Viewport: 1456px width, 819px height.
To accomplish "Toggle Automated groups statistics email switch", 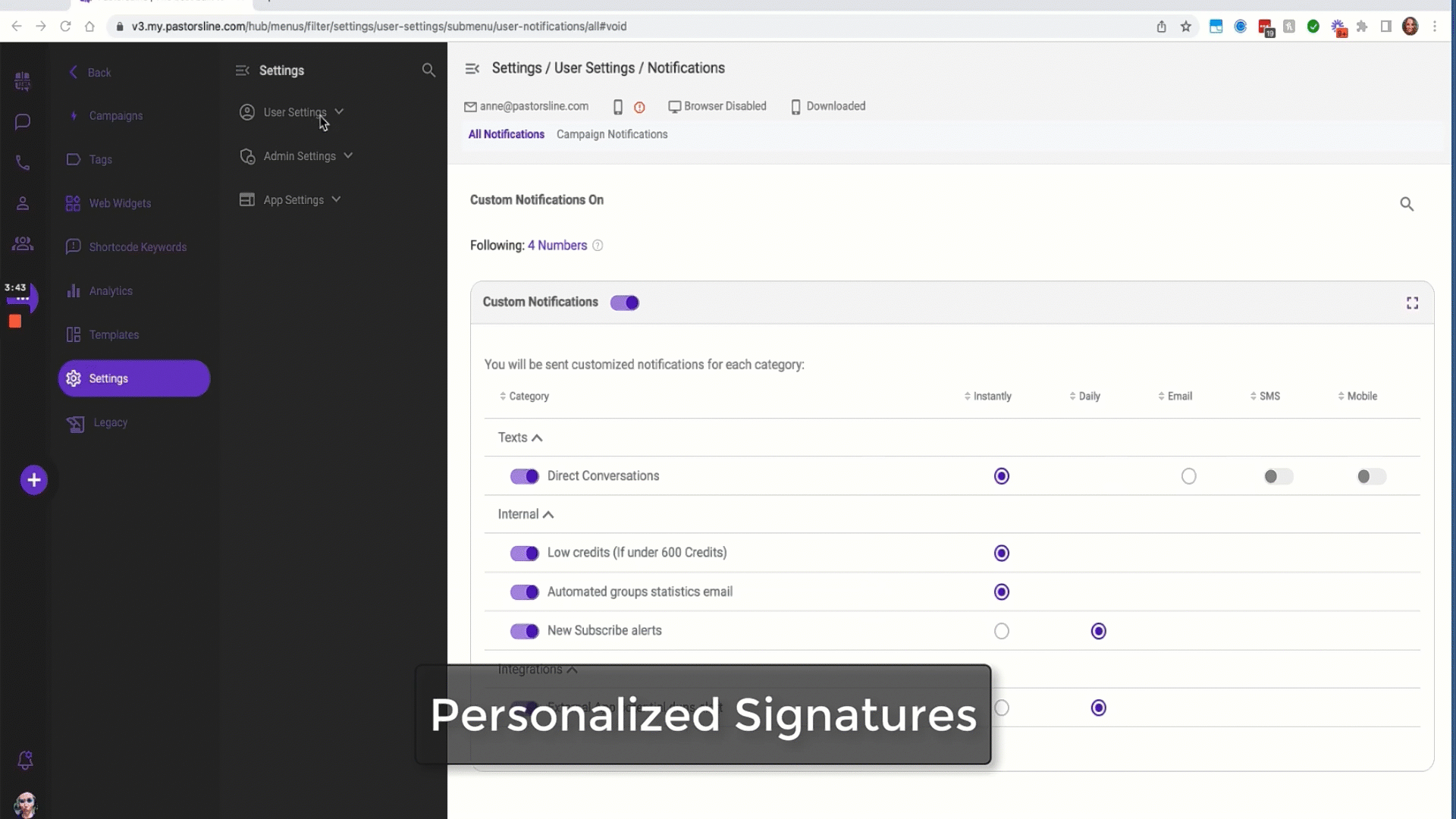I will (x=524, y=592).
